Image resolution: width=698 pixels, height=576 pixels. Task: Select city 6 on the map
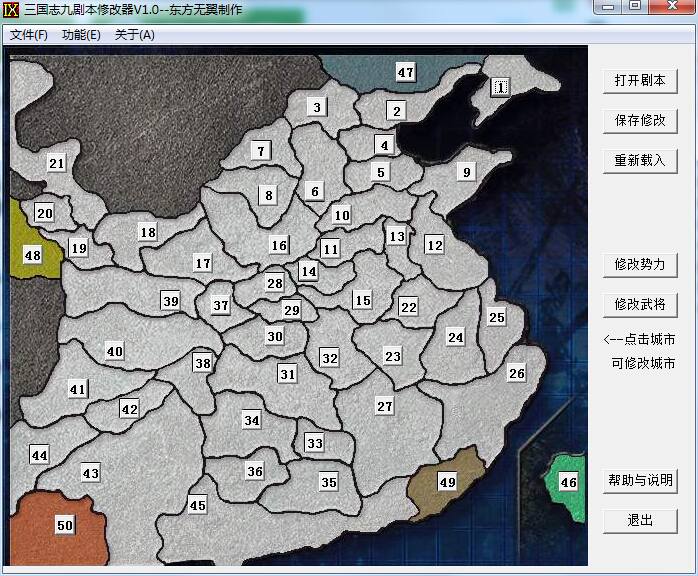click(315, 191)
